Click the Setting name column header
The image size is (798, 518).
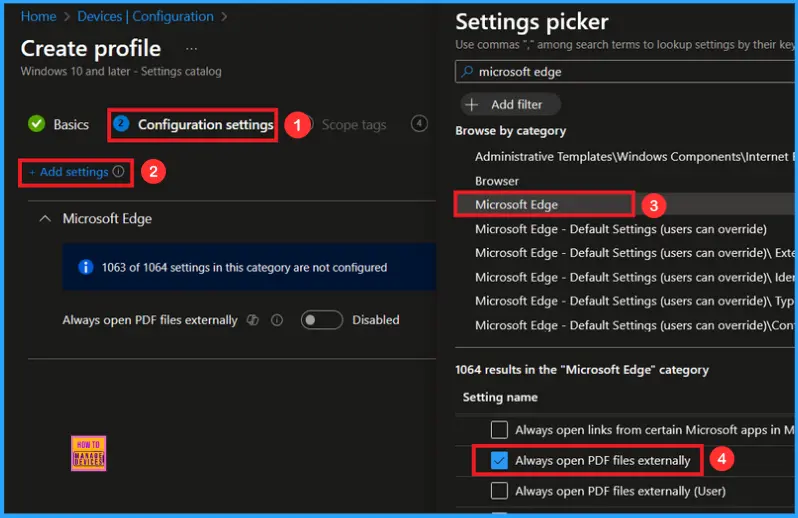500,397
